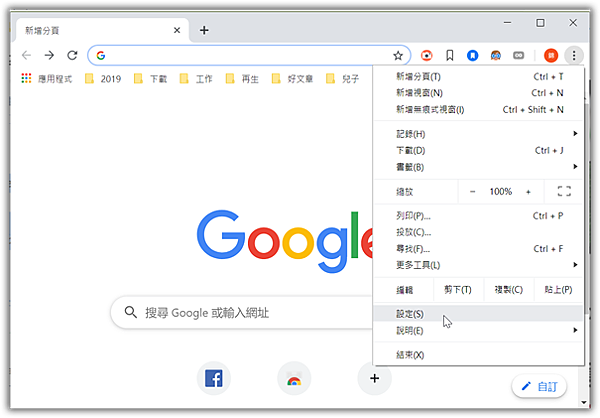This screenshot has width=600, height=418.
Task: Open the 2019 bookmark folder
Action: (x=103, y=79)
